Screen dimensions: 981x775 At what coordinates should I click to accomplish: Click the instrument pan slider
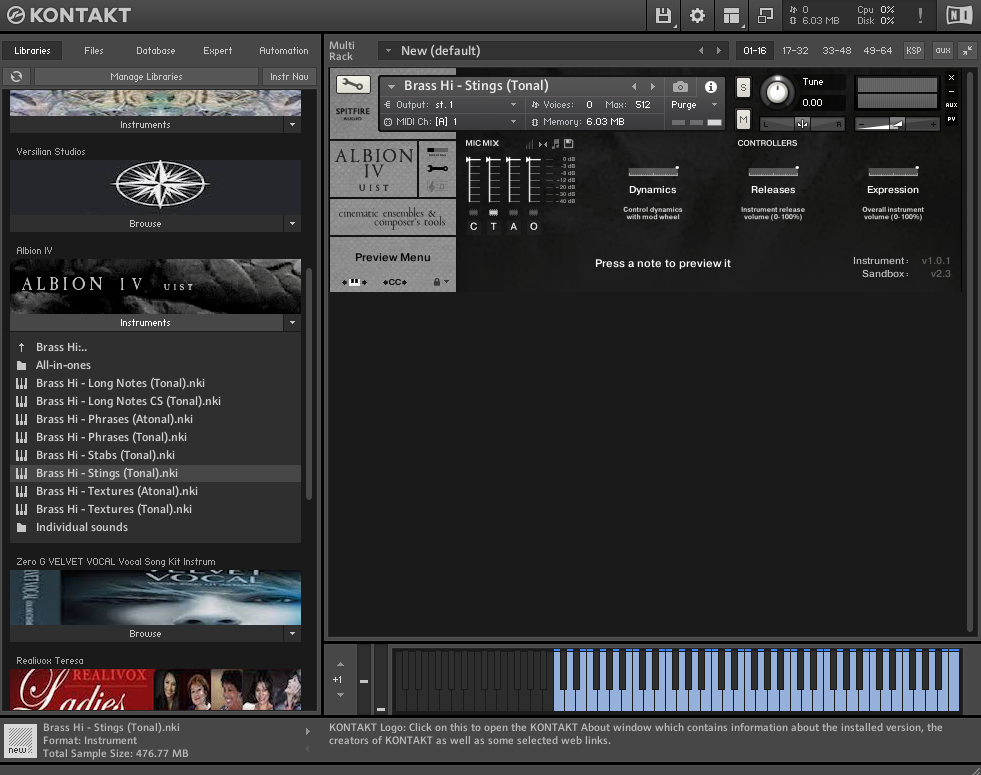tap(802, 124)
